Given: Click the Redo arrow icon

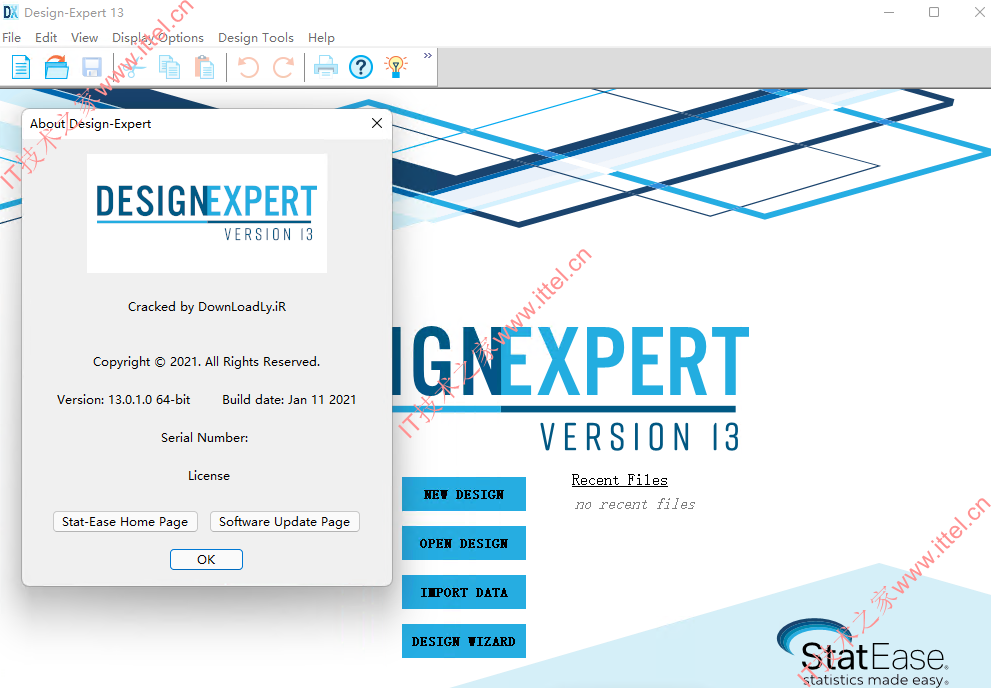Looking at the screenshot, I should [283, 67].
